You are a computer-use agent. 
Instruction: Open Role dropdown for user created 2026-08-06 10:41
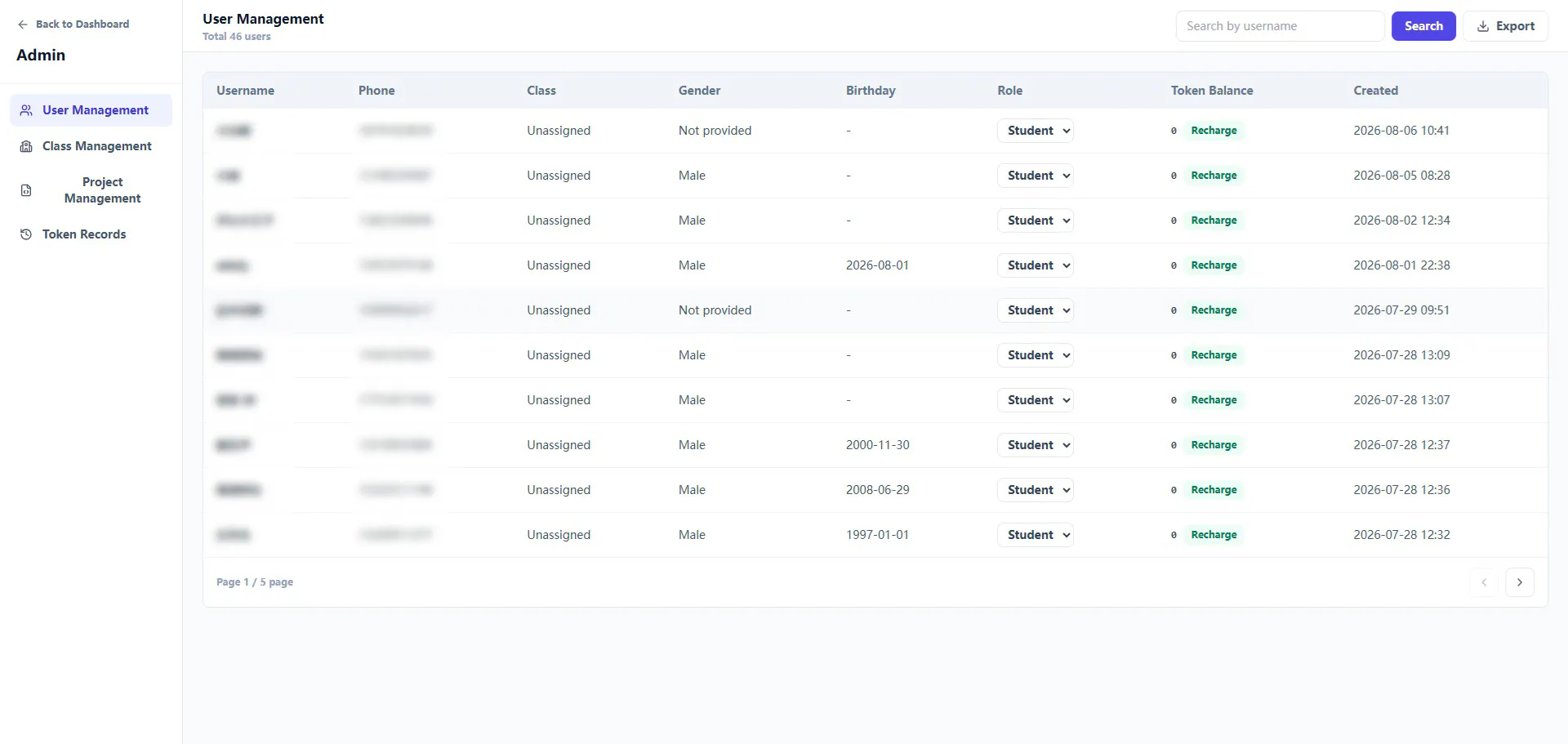[1035, 131]
